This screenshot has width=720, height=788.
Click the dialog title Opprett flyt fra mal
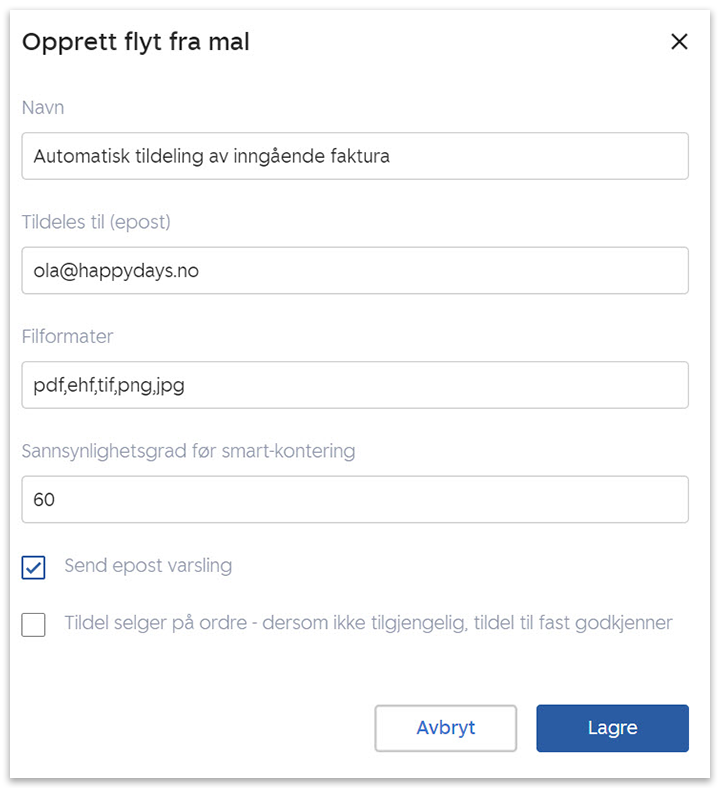(136, 42)
